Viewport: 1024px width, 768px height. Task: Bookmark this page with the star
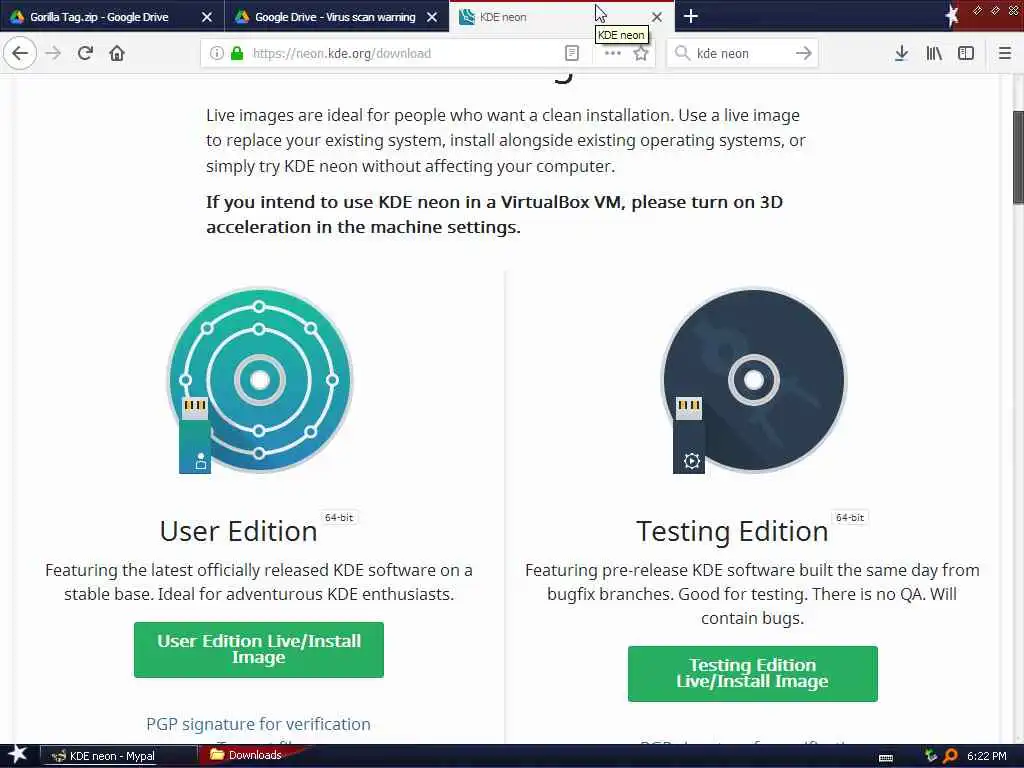click(641, 54)
